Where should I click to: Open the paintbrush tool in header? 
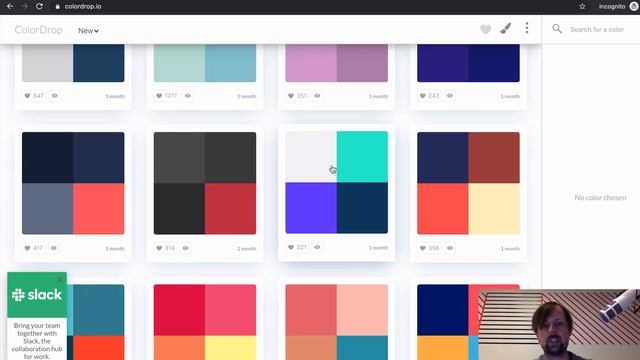[505, 29]
